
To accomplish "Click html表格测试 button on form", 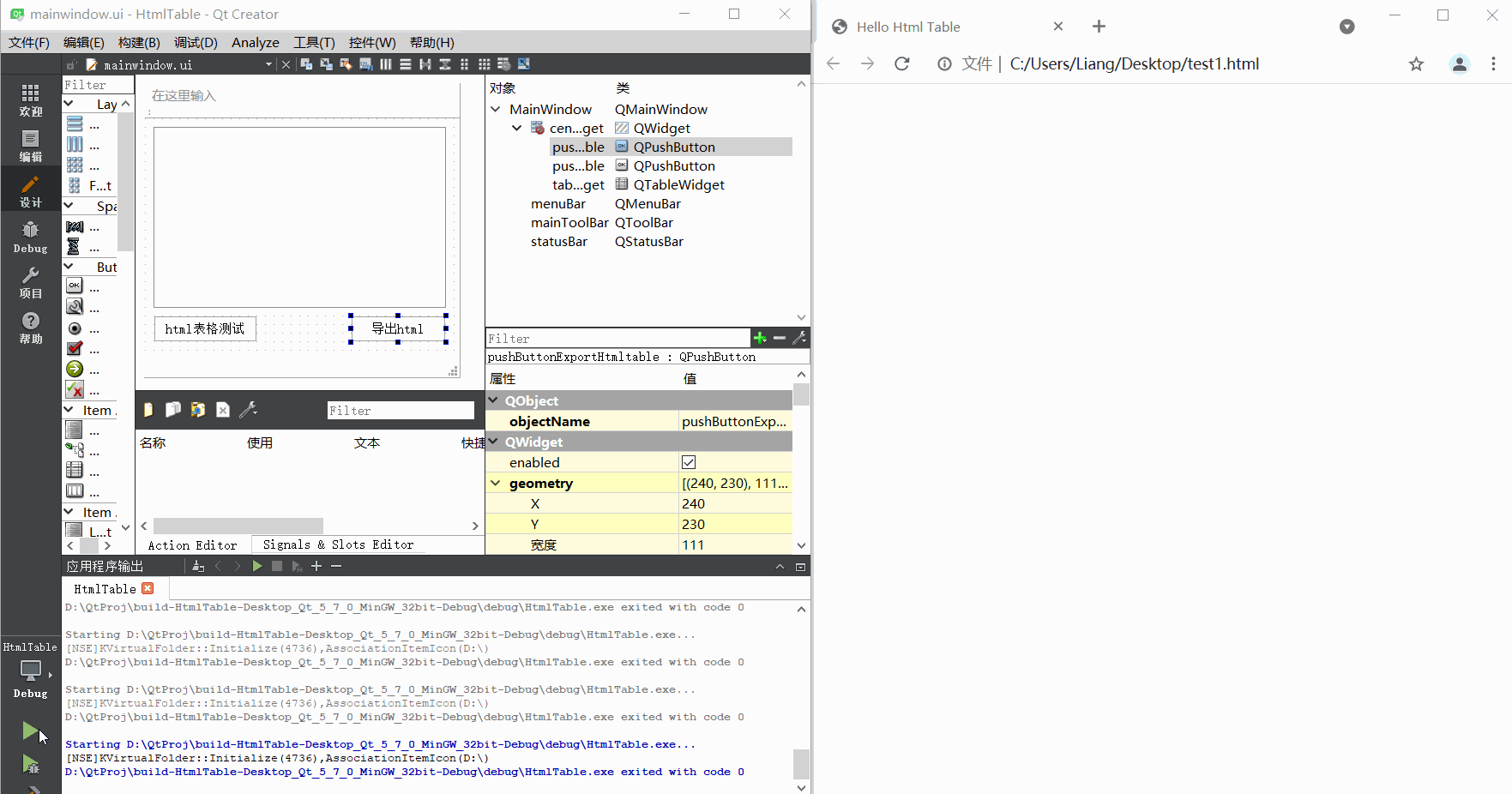I will click(205, 328).
